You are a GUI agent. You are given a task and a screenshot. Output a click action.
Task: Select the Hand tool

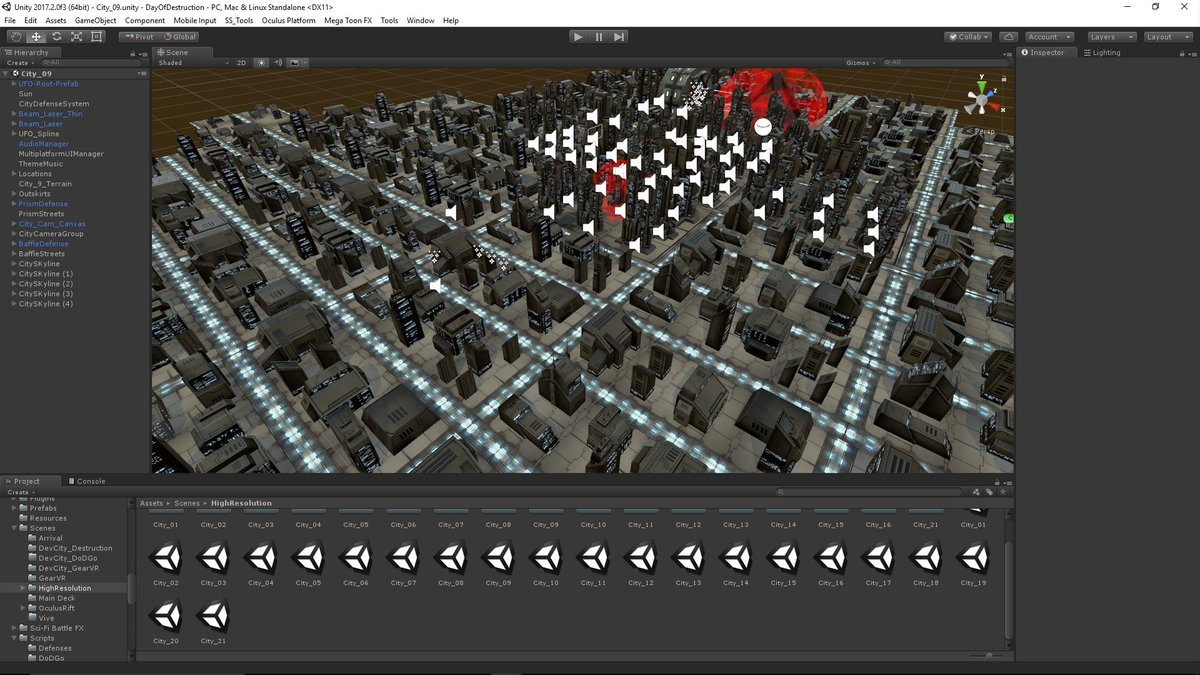pyautogui.click(x=16, y=37)
